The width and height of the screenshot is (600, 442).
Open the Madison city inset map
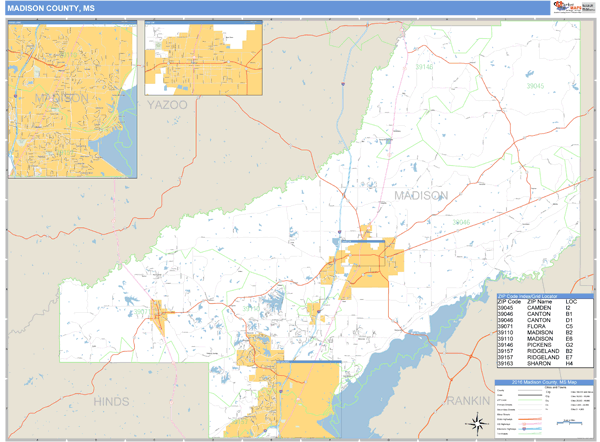pyautogui.click(x=72, y=101)
